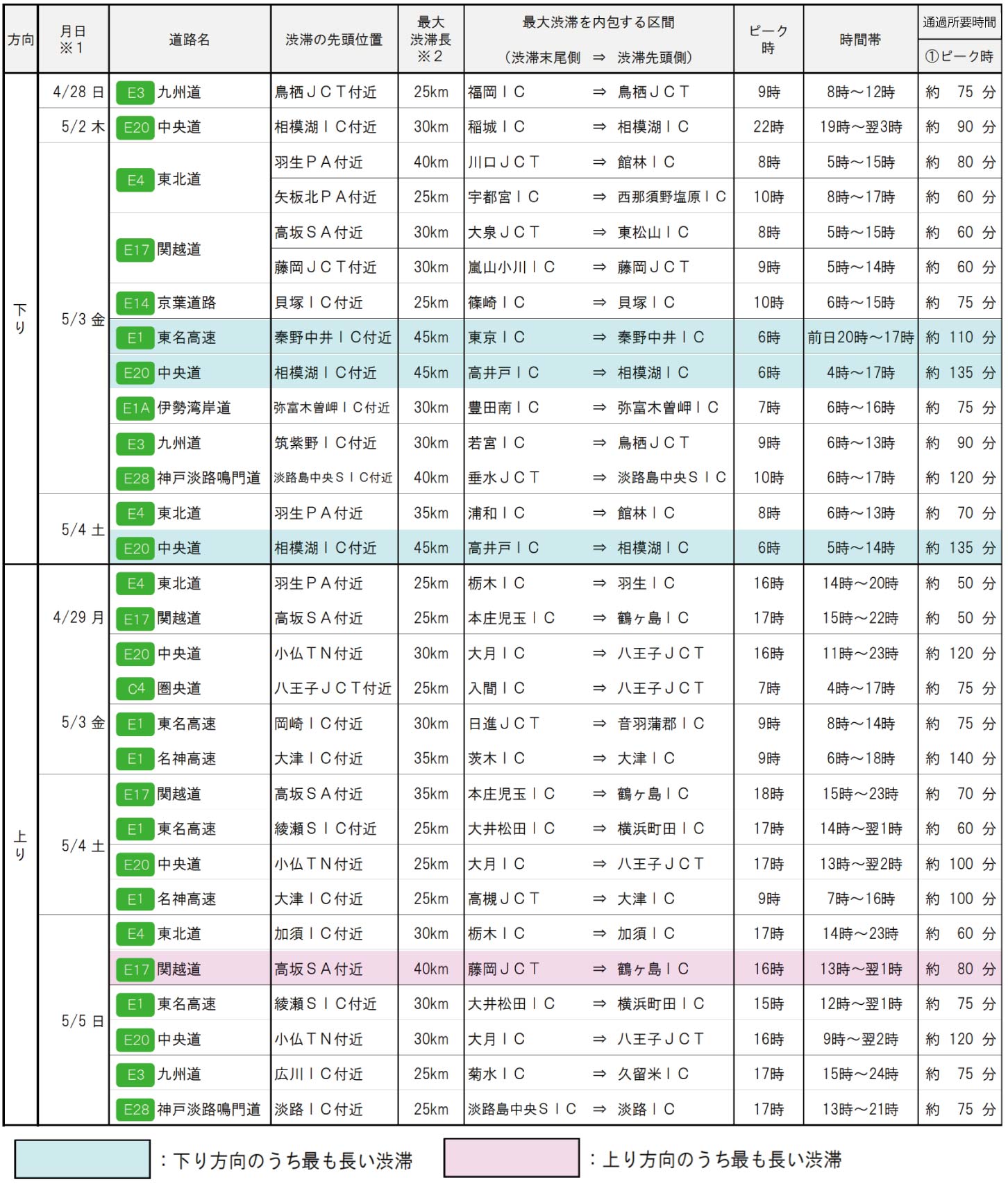Click the 前日20時～17時 time cell

click(x=860, y=338)
